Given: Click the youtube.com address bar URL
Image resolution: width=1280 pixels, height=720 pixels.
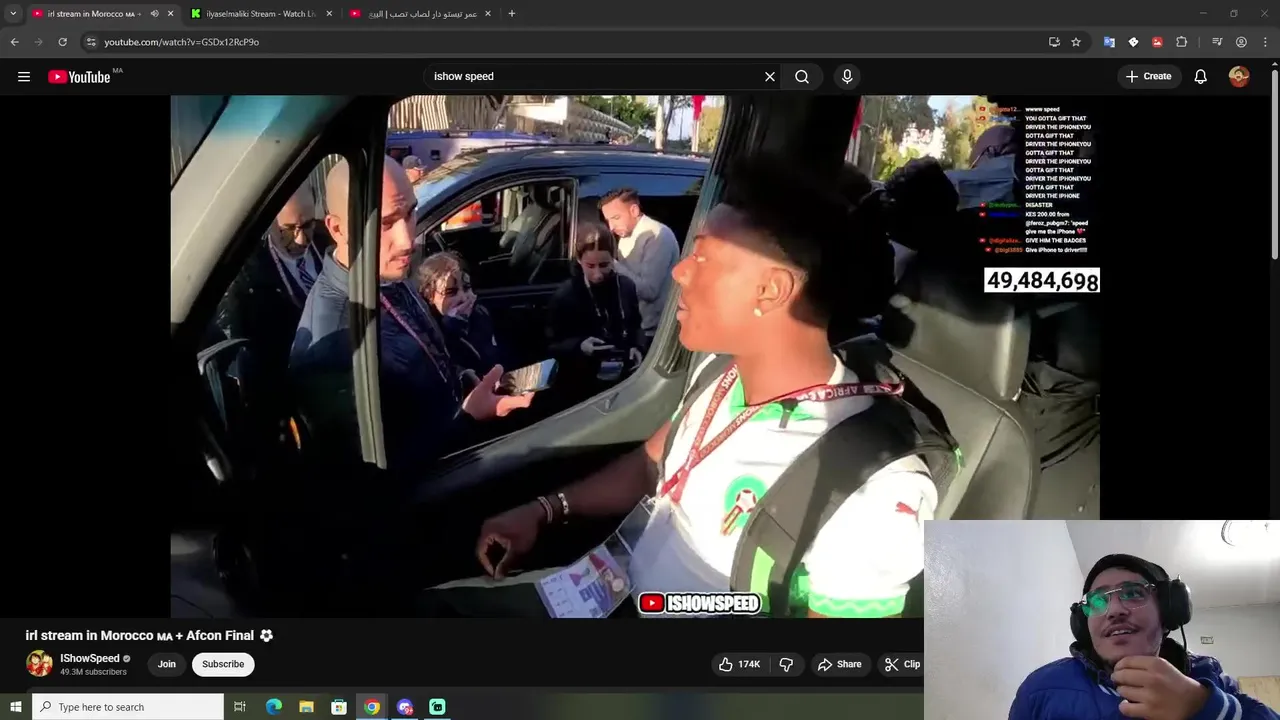Looking at the screenshot, I should click(x=181, y=42).
